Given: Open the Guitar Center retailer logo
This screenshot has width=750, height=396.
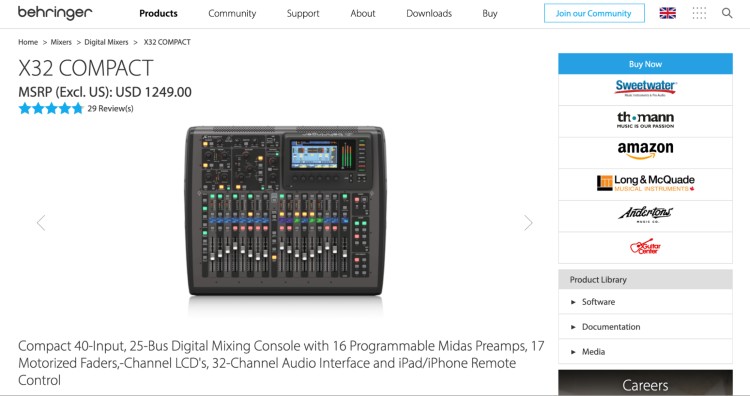Looking at the screenshot, I should (x=645, y=246).
